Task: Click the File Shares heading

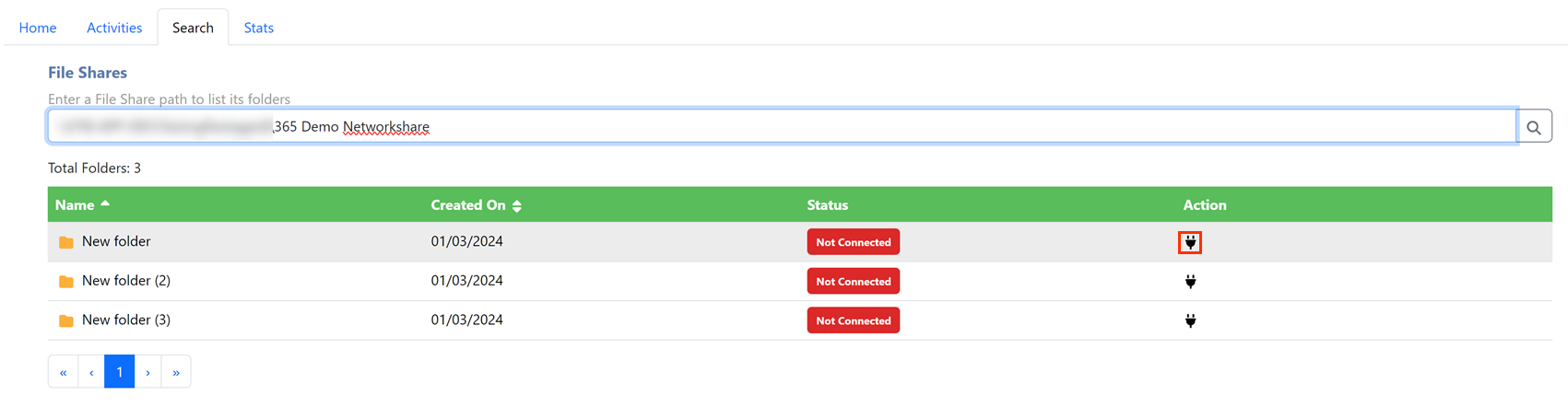Action: [88, 73]
